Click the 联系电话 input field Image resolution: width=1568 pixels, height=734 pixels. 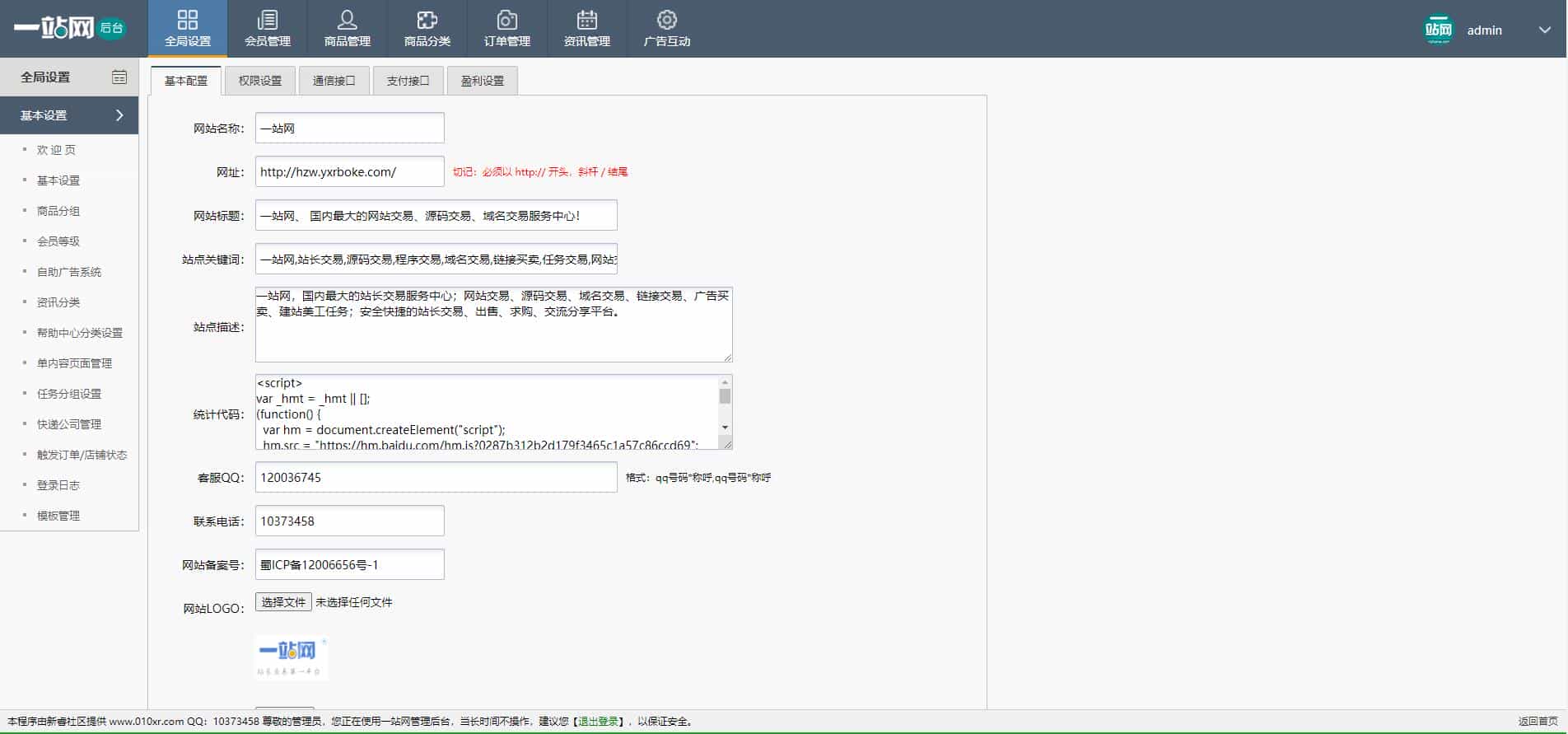(x=350, y=521)
